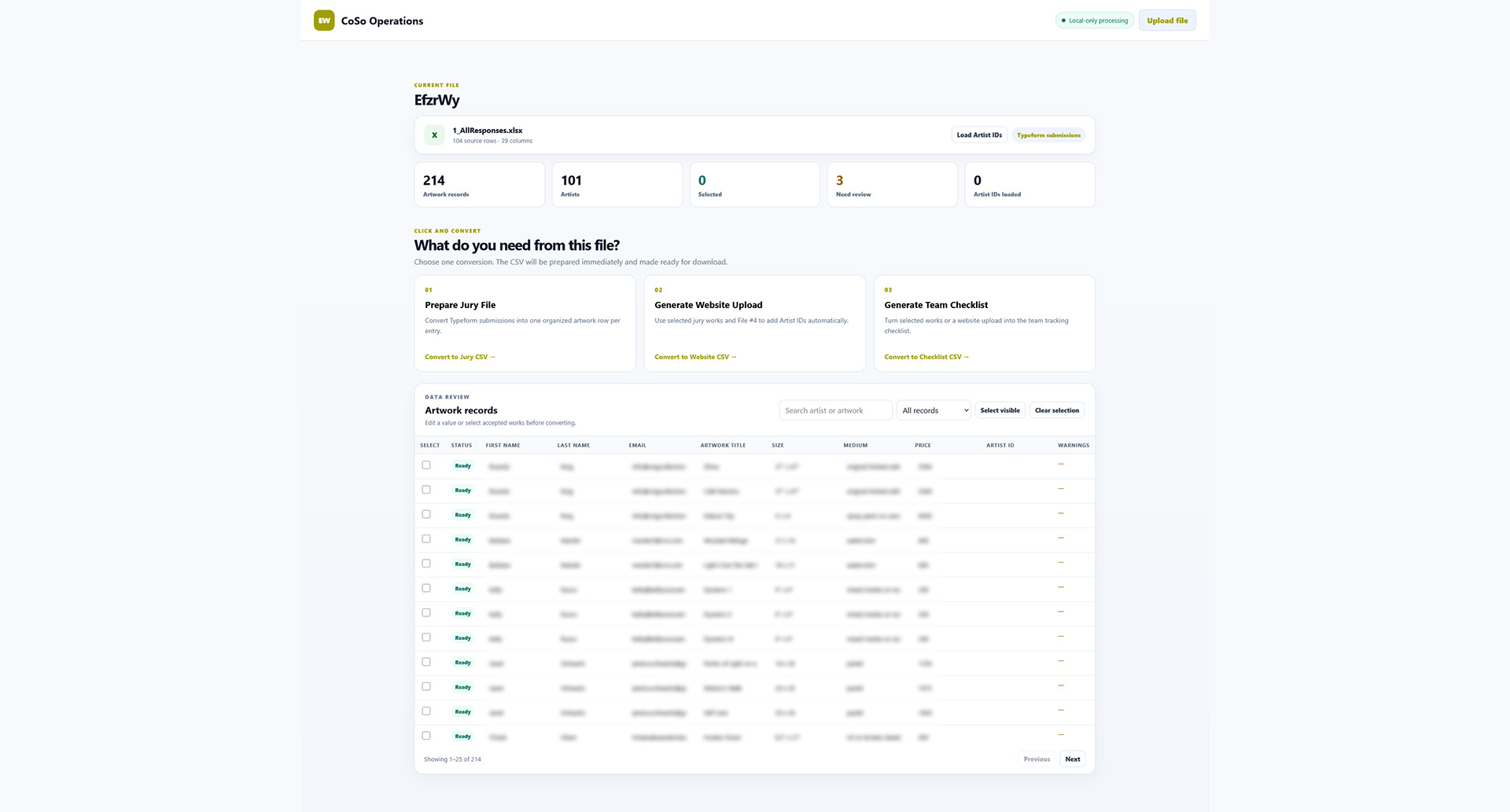Go to Next page of records

[1073, 759]
